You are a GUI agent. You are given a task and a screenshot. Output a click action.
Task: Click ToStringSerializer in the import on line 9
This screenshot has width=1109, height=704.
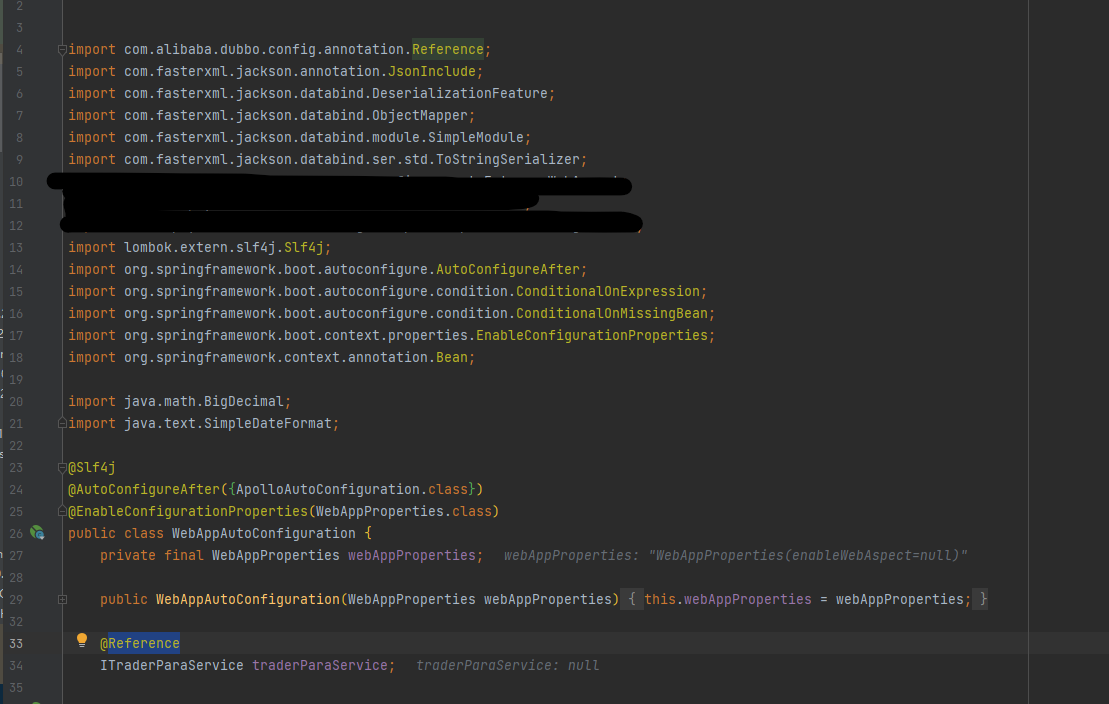click(x=508, y=159)
